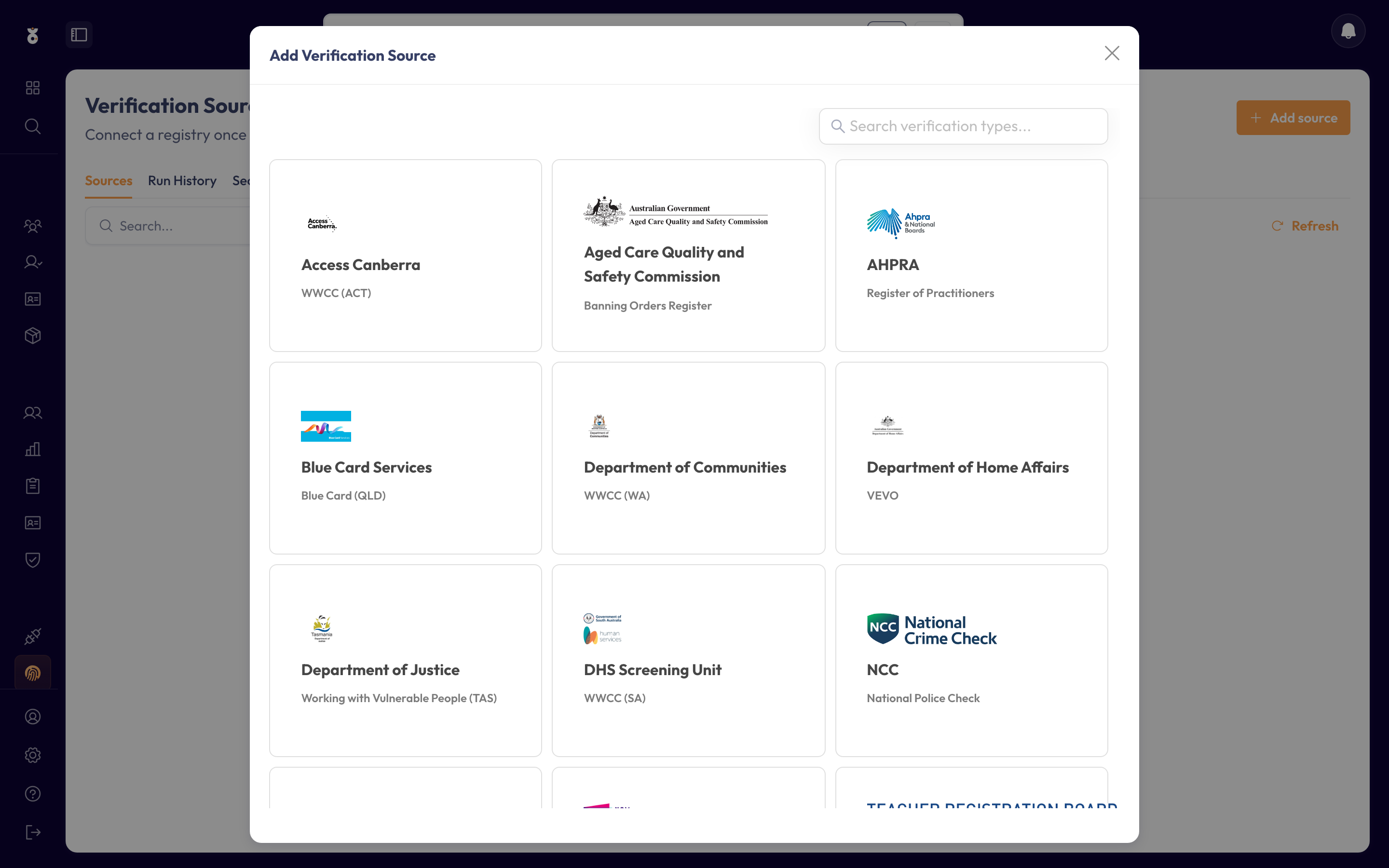This screenshot has height=868, width=1389.
Task: Open the lower ID card sidebar icon
Action: pos(33,523)
